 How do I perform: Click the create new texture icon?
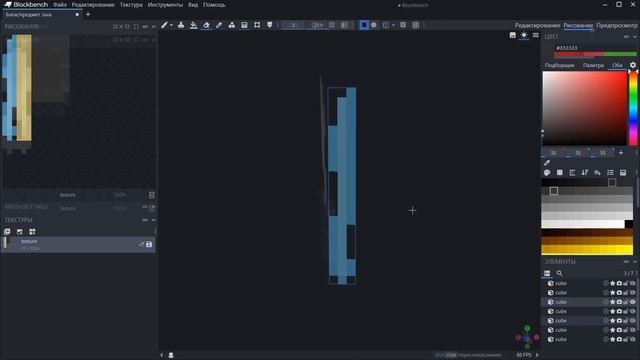tap(7, 232)
